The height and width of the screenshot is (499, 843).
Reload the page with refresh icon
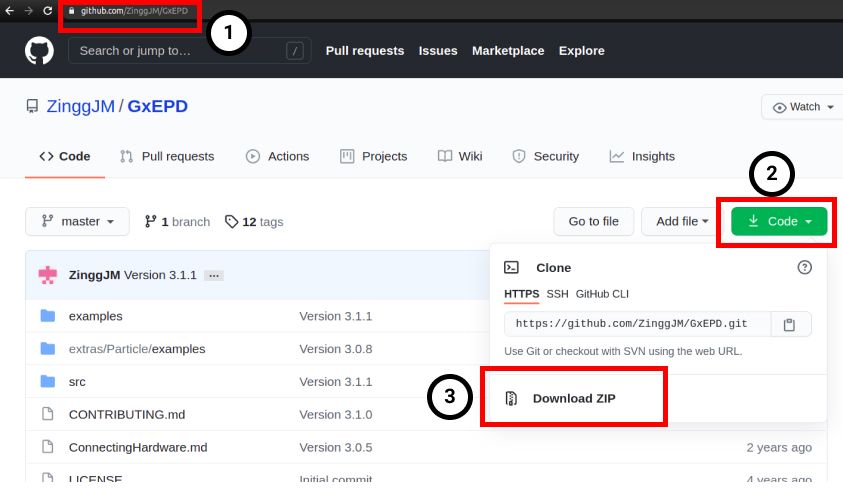(47, 10)
